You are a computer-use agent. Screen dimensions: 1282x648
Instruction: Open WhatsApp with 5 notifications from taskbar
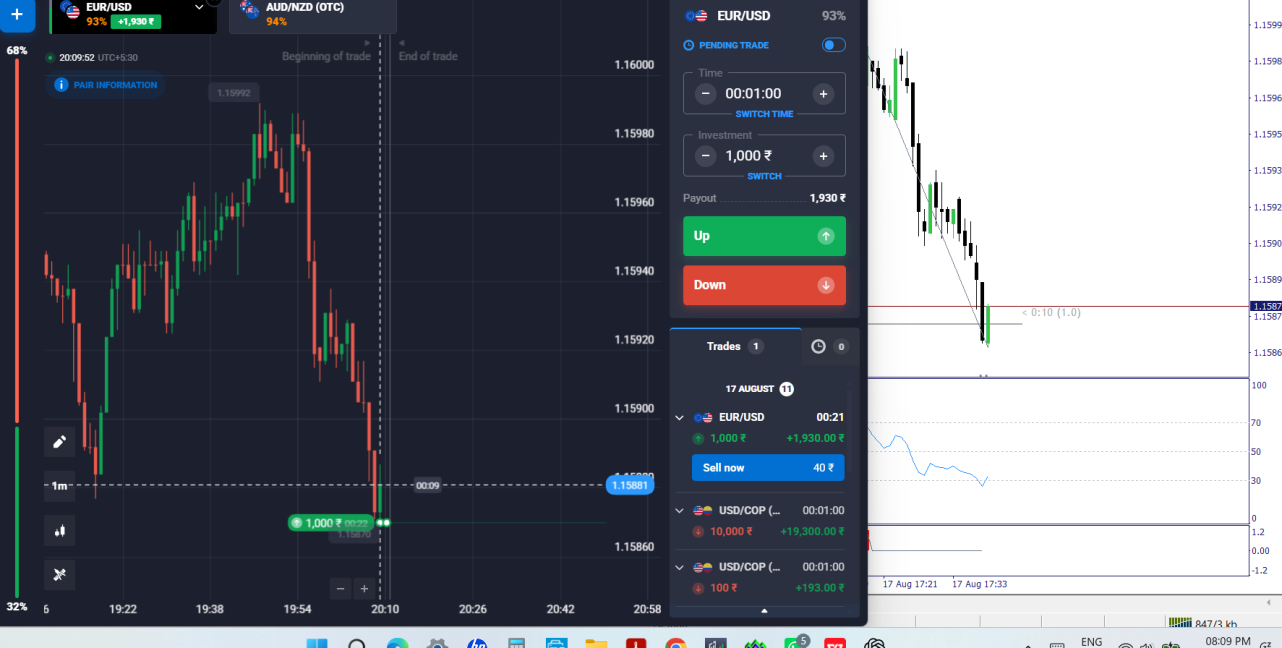tap(796, 643)
